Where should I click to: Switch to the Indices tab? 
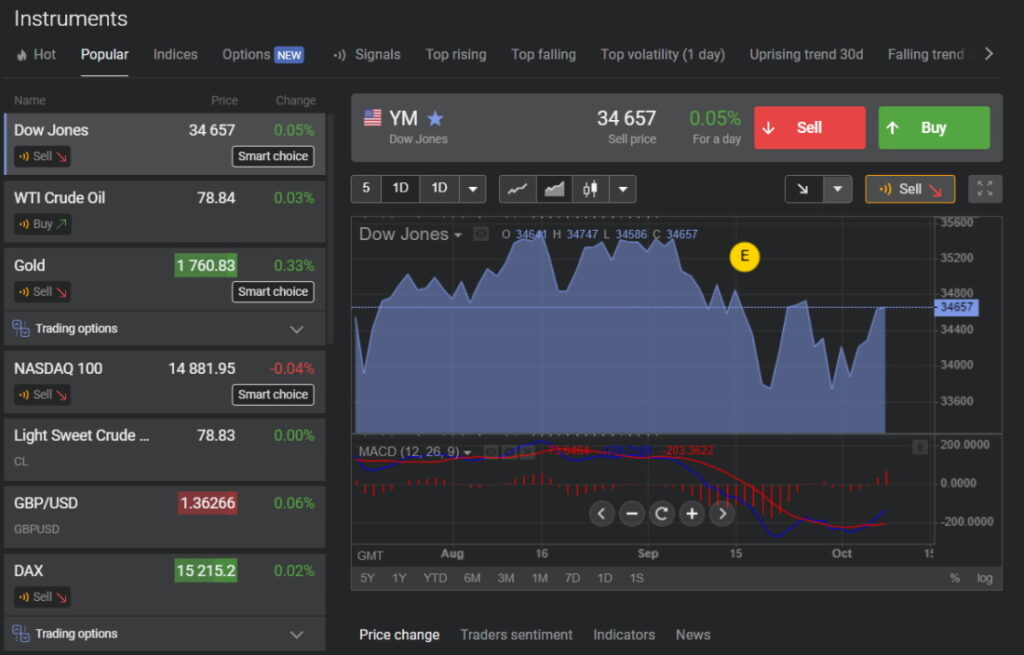(x=175, y=55)
